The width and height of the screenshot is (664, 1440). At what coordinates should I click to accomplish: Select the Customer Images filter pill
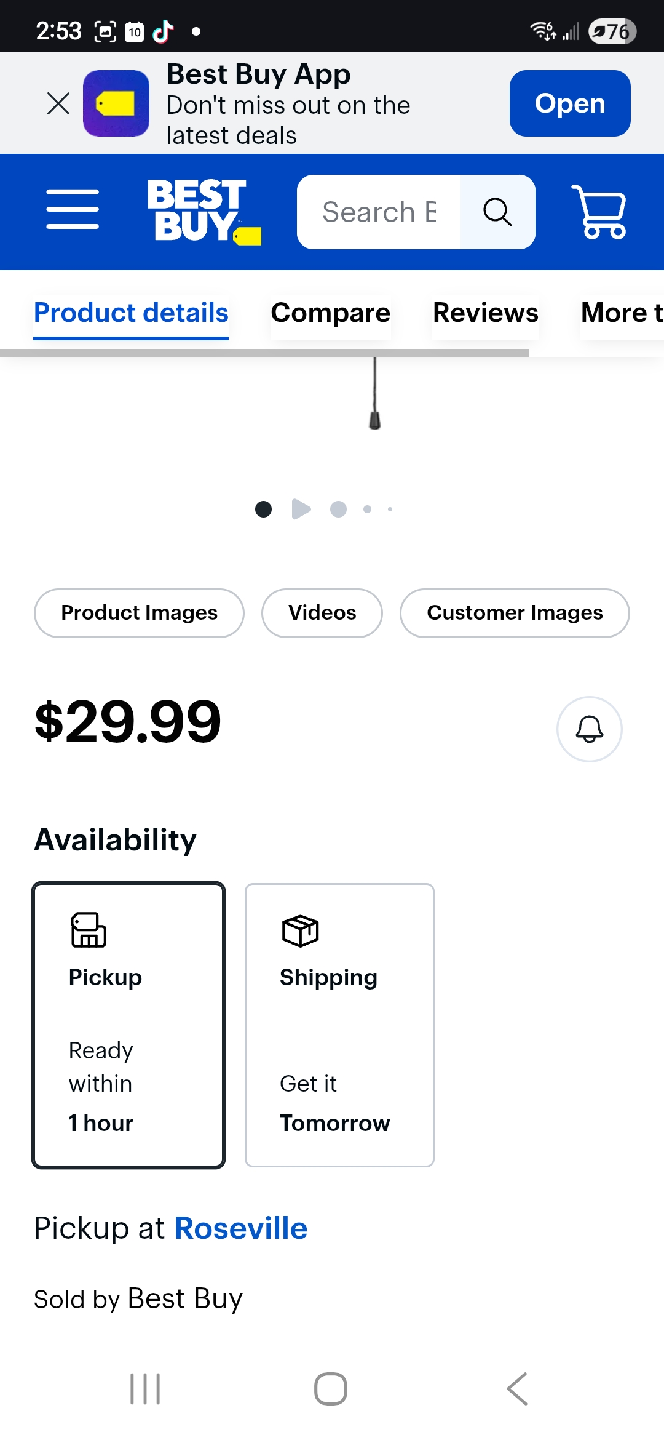[x=514, y=613]
